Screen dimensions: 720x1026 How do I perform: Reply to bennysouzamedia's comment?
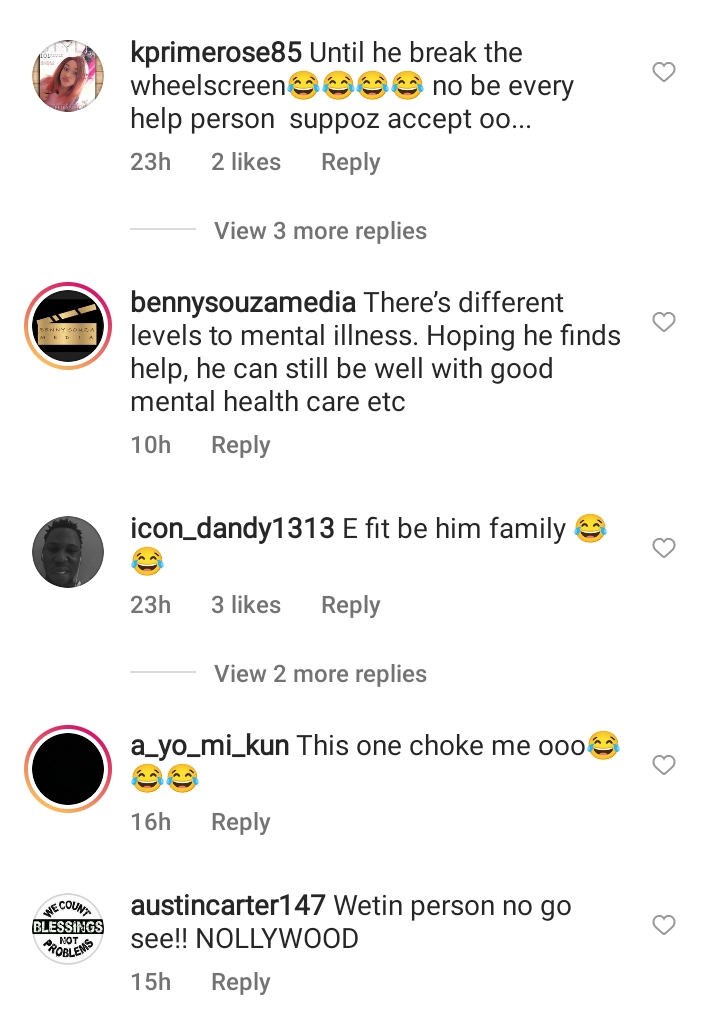click(240, 445)
